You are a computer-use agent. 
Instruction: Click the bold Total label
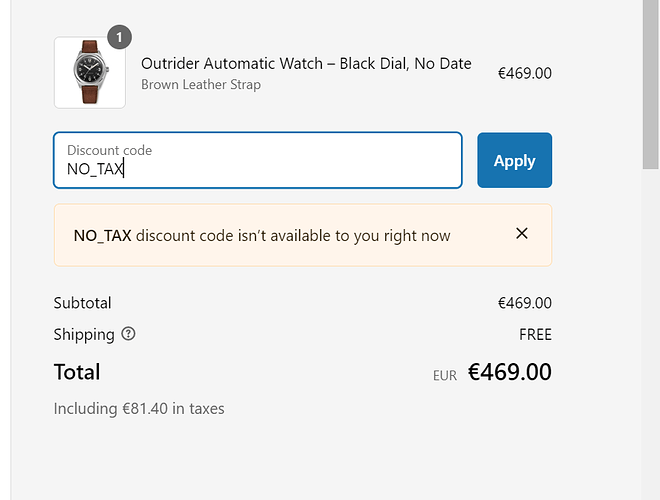coord(77,372)
